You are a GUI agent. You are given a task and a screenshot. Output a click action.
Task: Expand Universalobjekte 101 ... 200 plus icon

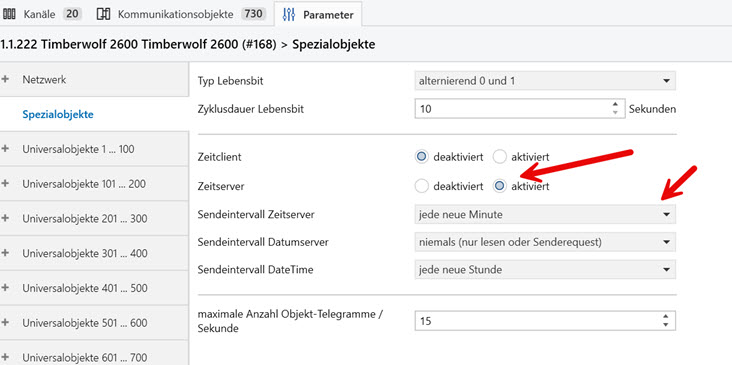[x=6, y=184]
